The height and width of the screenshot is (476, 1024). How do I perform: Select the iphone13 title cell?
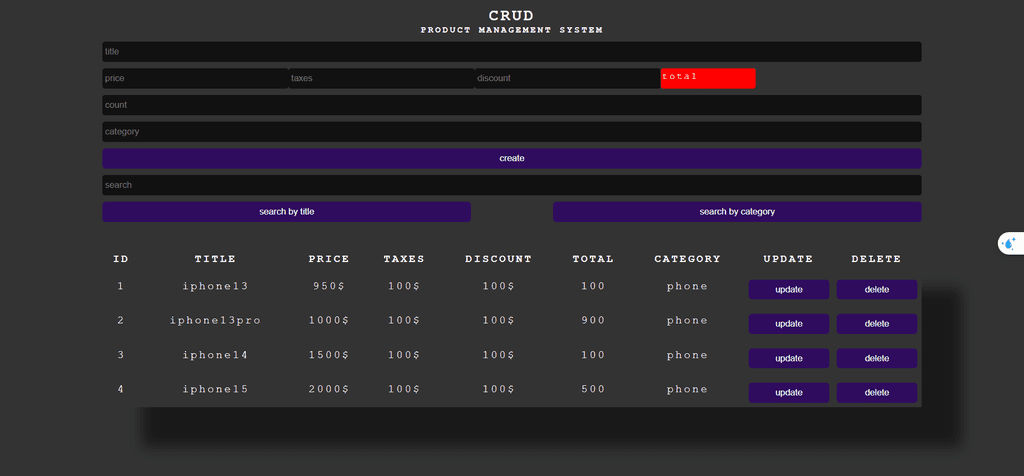click(x=215, y=286)
